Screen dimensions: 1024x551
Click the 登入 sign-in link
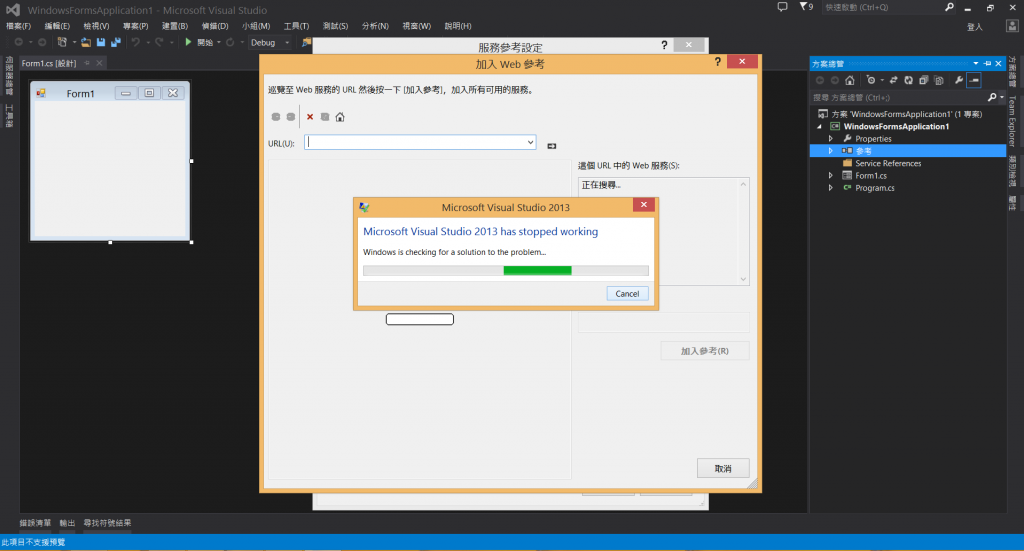(x=974, y=27)
